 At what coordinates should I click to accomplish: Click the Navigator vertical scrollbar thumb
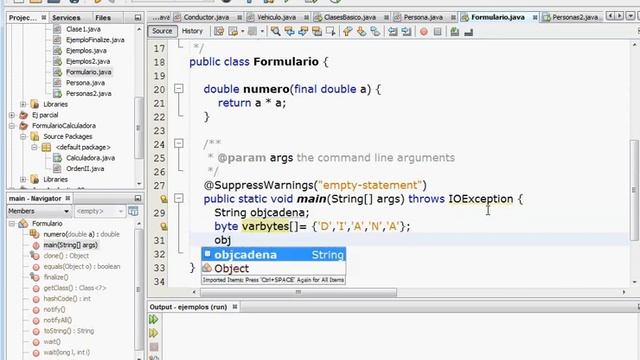click(x=139, y=289)
